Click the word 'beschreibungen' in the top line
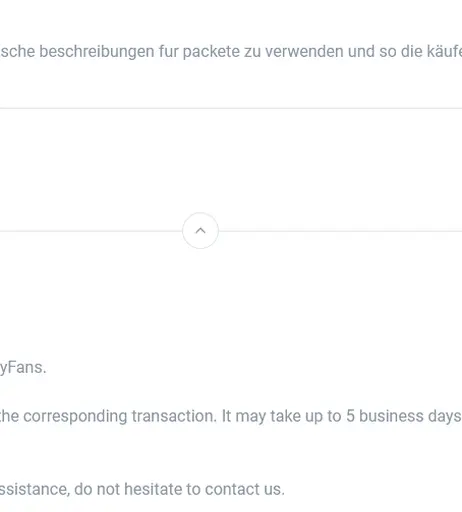Screen dimensions: 462x512 pos(97,52)
